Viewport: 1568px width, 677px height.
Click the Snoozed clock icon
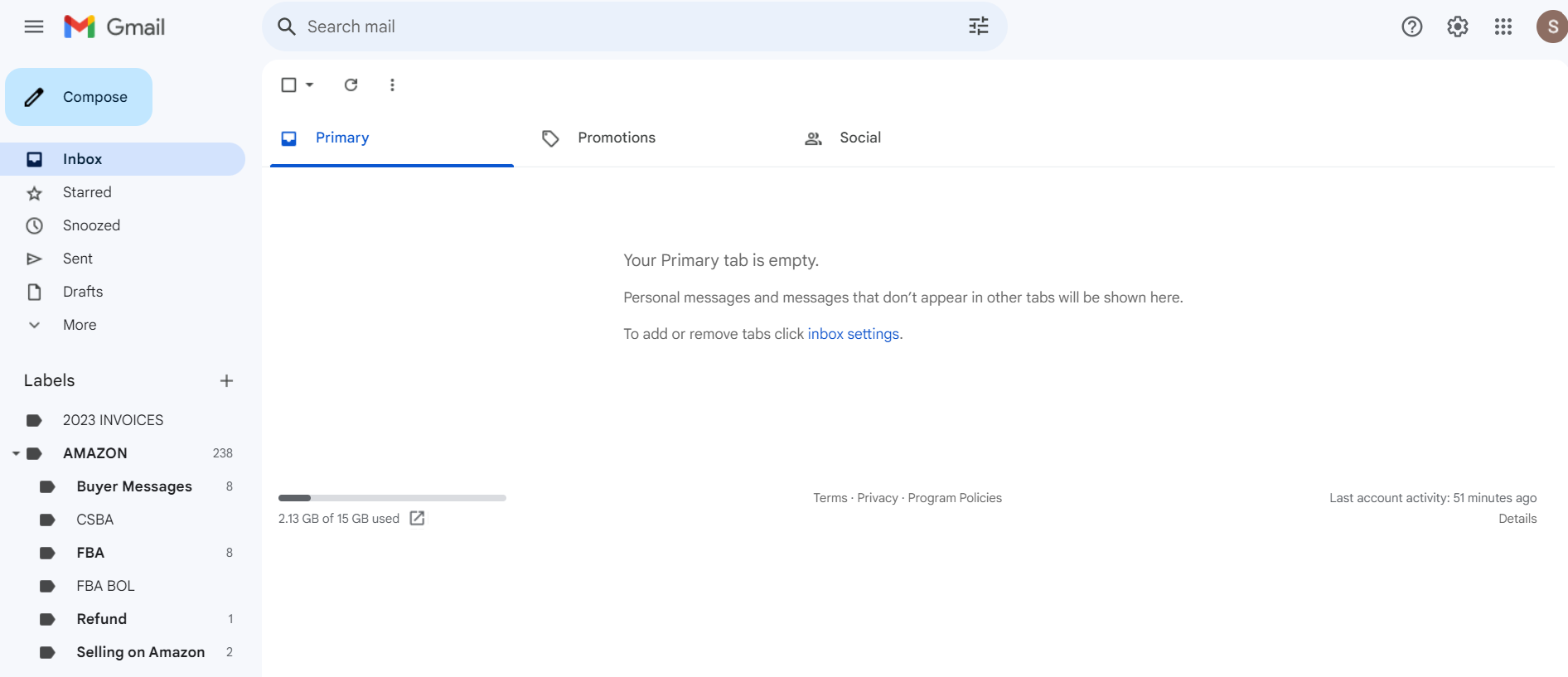click(x=34, y=225)
